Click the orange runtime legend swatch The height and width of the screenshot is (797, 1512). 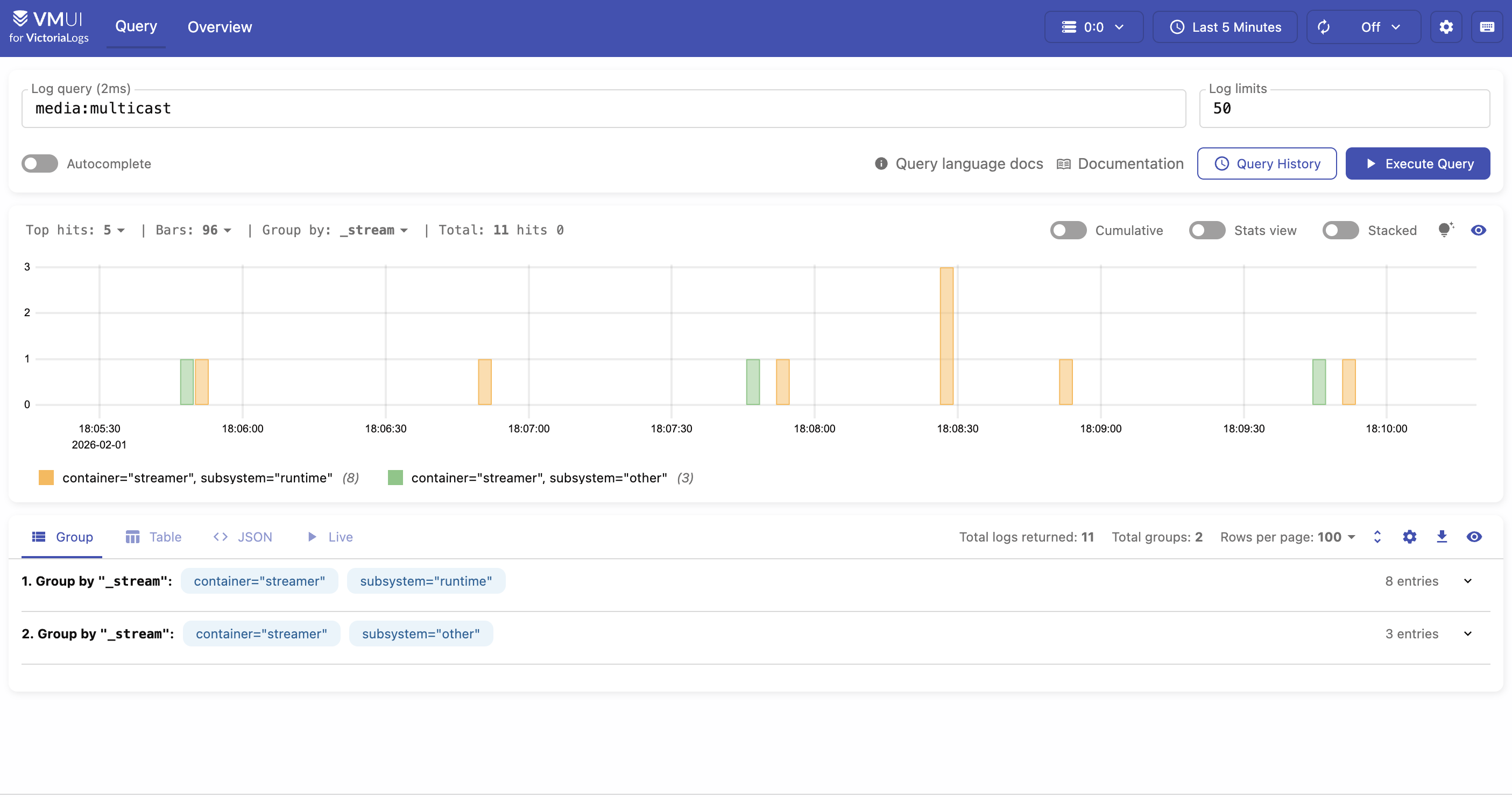click(x=46, y=478)
